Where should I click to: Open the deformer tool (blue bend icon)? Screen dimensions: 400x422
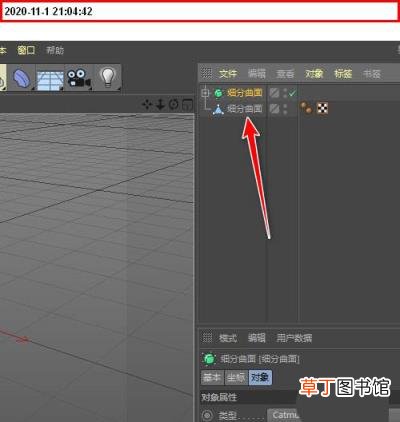[x=22, y=77]
